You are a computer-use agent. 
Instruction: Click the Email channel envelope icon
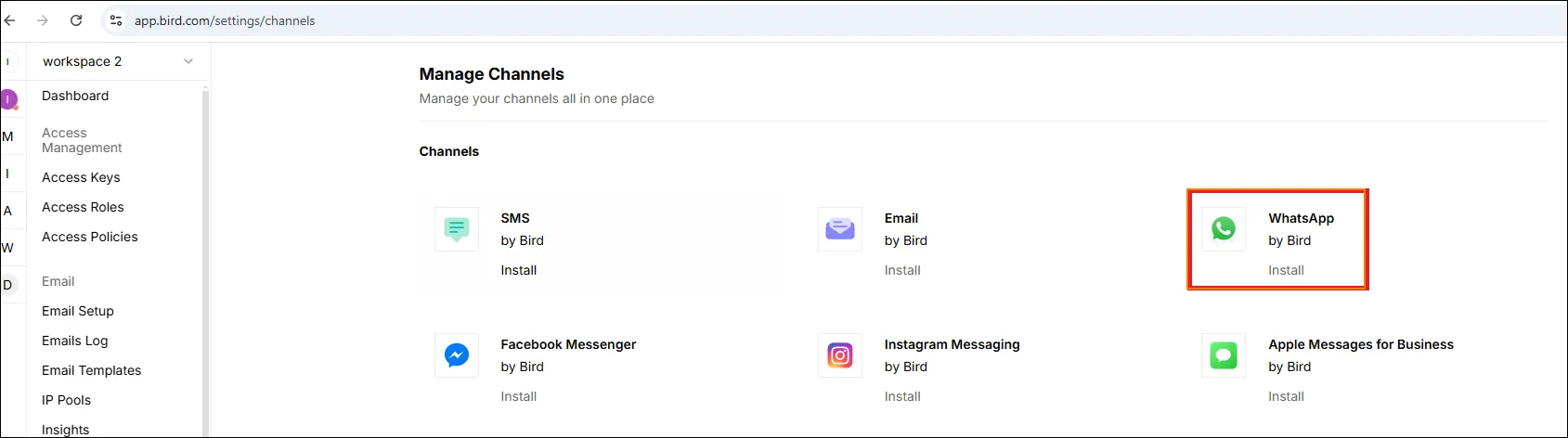(840, 228)
